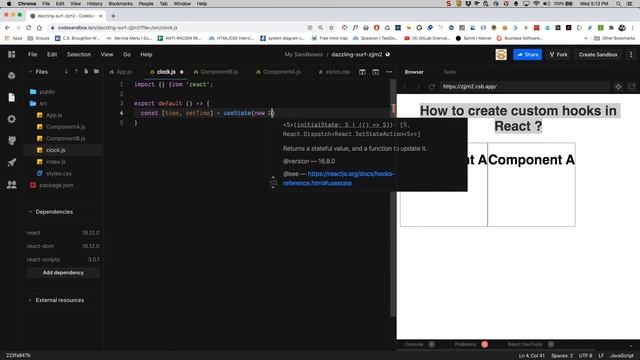The image size is (640, 360).
Task: Open the GitHub sidebar icon
Action: (11, 140)
